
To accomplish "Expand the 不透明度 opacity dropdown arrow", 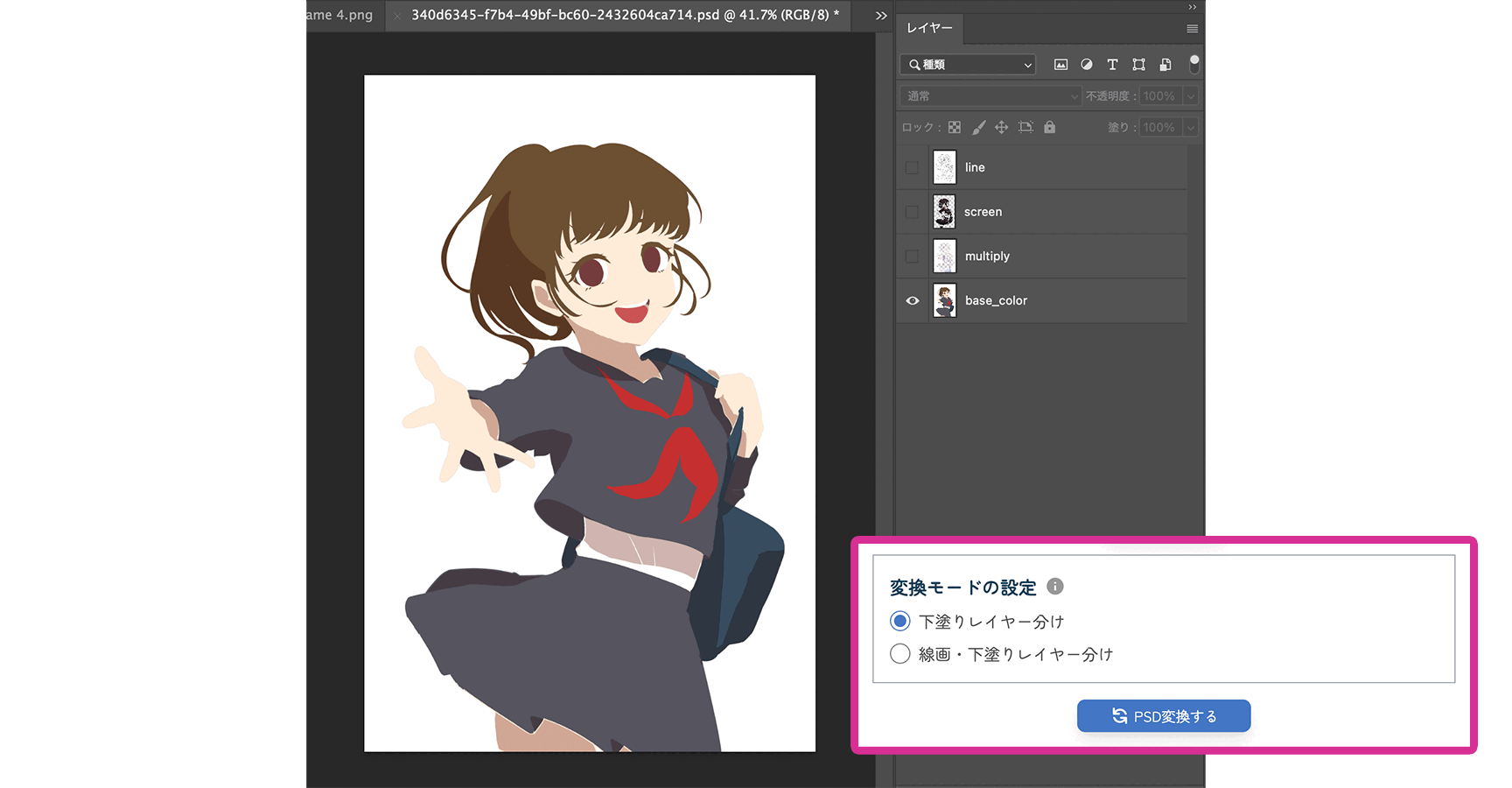I will coord(1190,96).
